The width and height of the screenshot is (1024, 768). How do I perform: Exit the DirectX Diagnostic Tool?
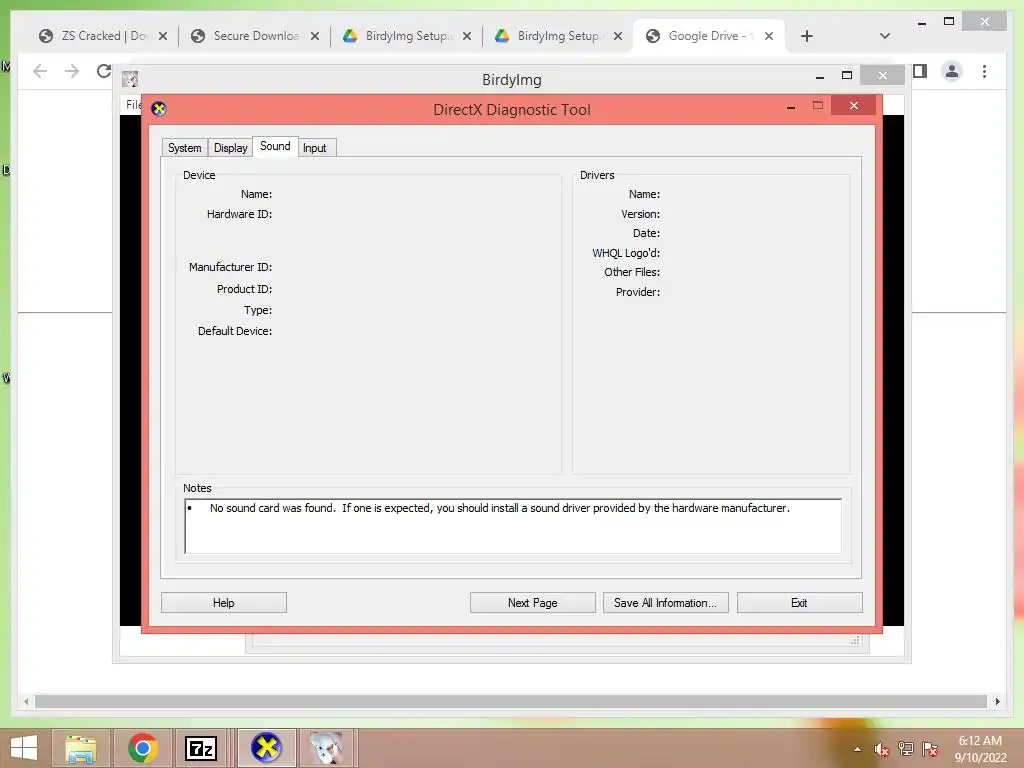799,603
